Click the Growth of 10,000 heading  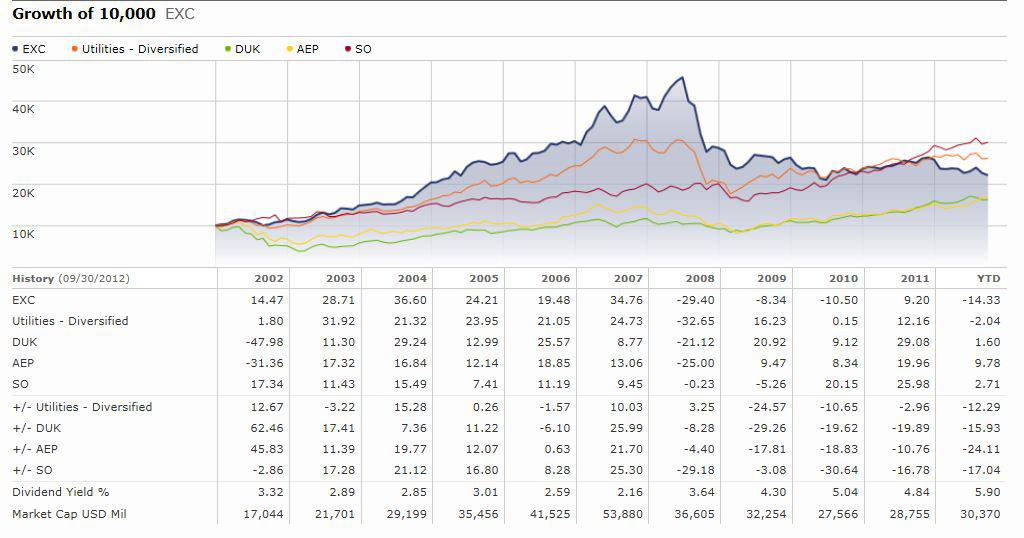point(84,14)
